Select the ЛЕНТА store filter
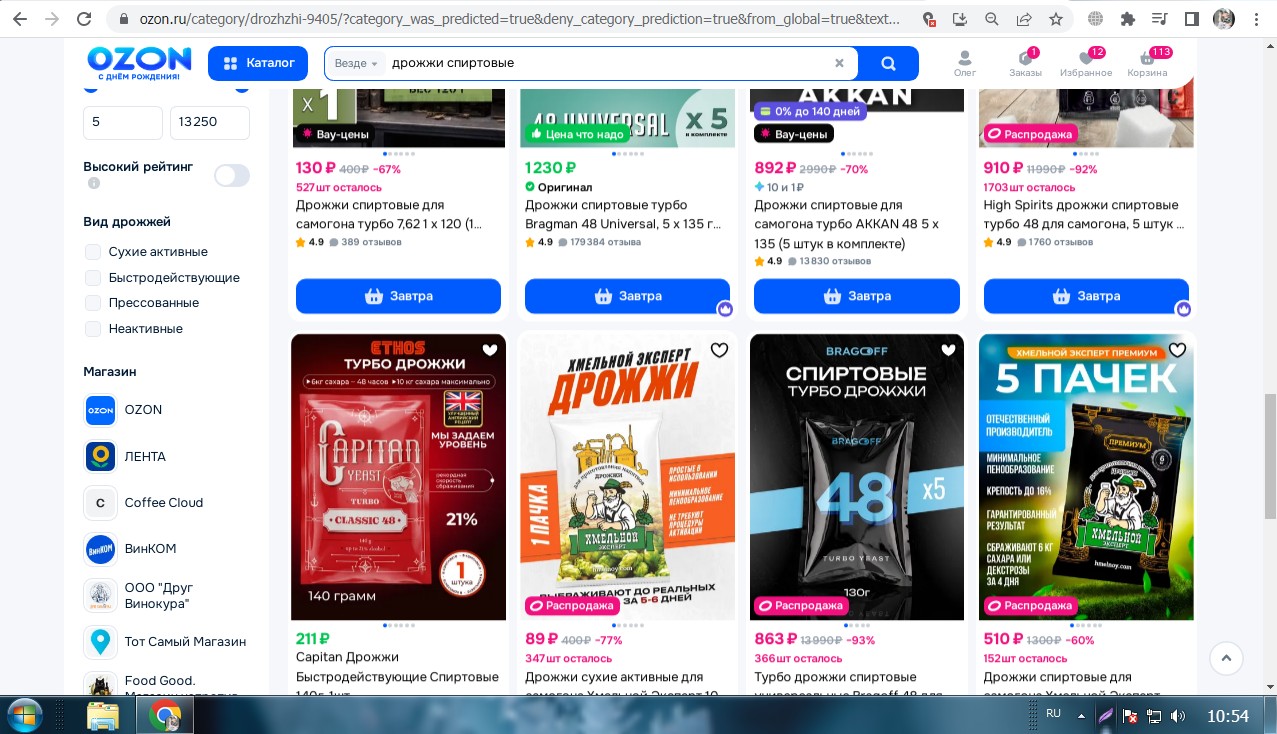 coord(125,456)
